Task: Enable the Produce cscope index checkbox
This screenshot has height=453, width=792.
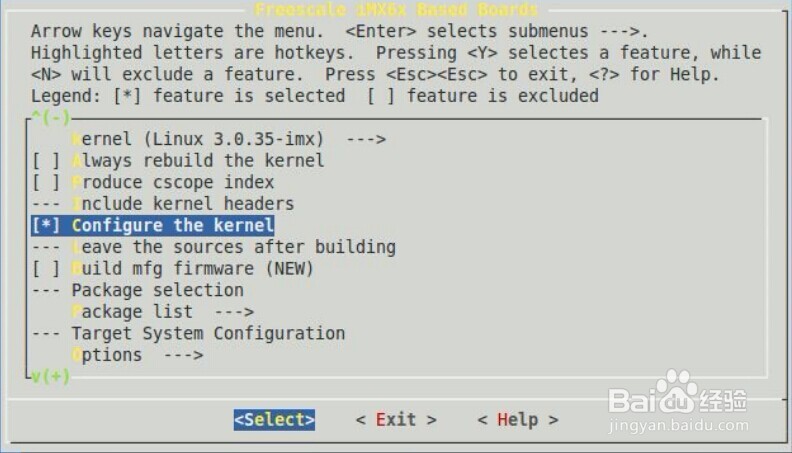Action: click(x=46, y=182)
